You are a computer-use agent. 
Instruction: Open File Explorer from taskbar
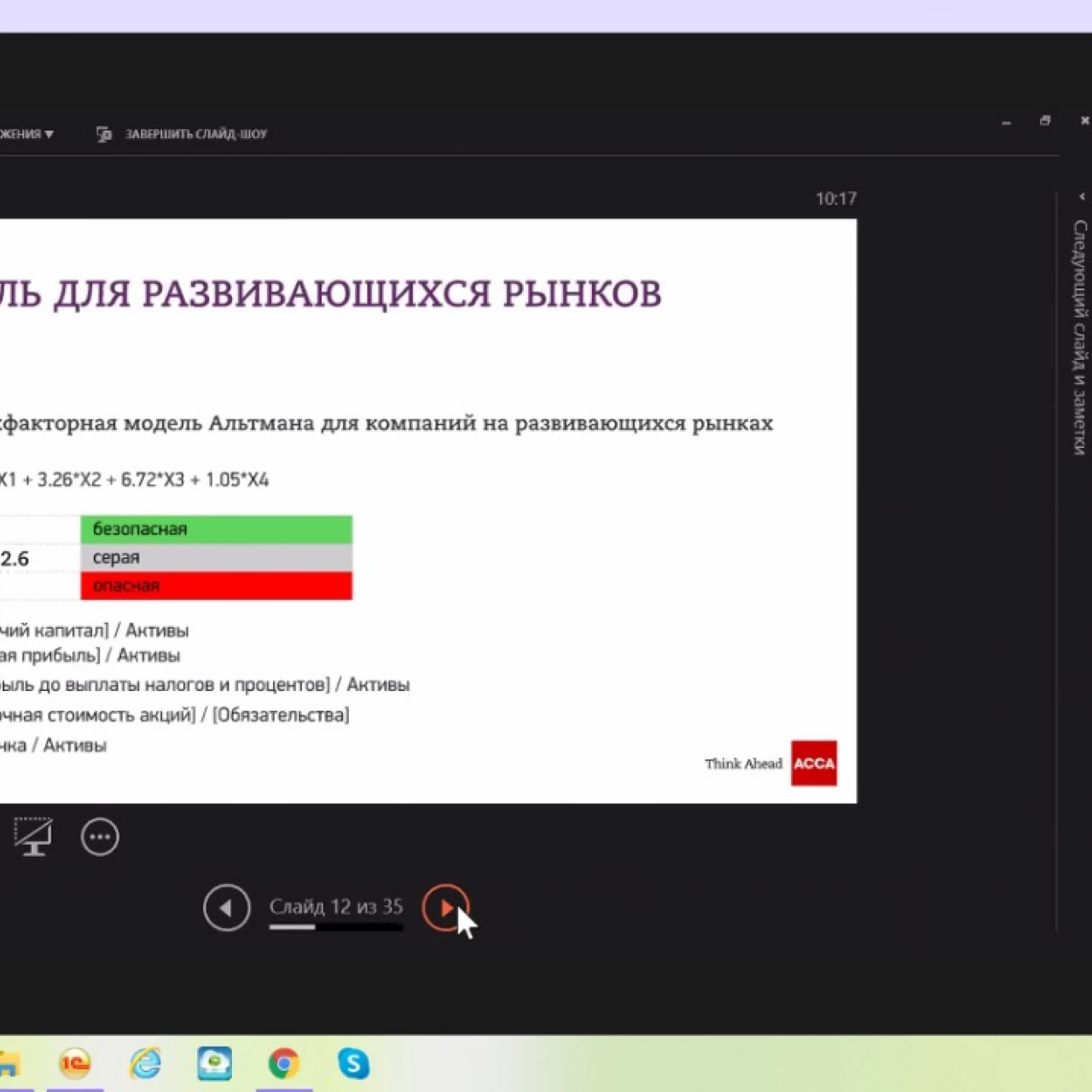pos(9,1063)
